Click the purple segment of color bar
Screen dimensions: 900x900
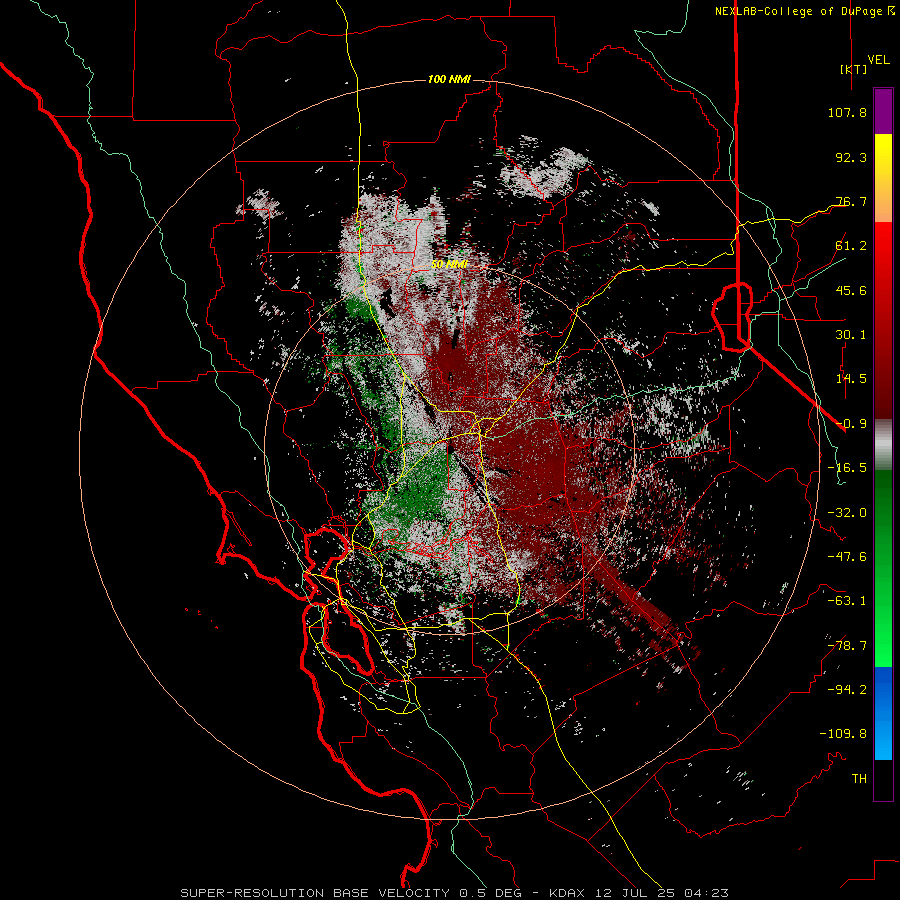[883, 112]
